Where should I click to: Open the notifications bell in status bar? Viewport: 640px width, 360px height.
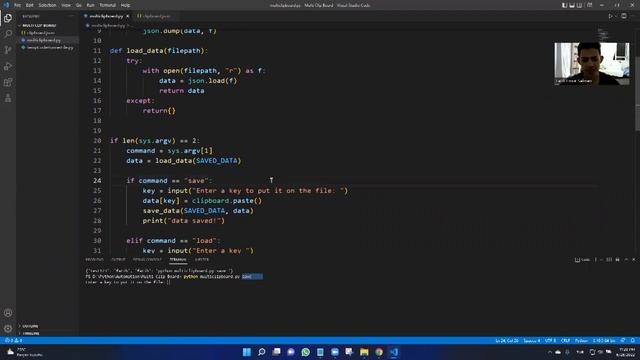633,340
